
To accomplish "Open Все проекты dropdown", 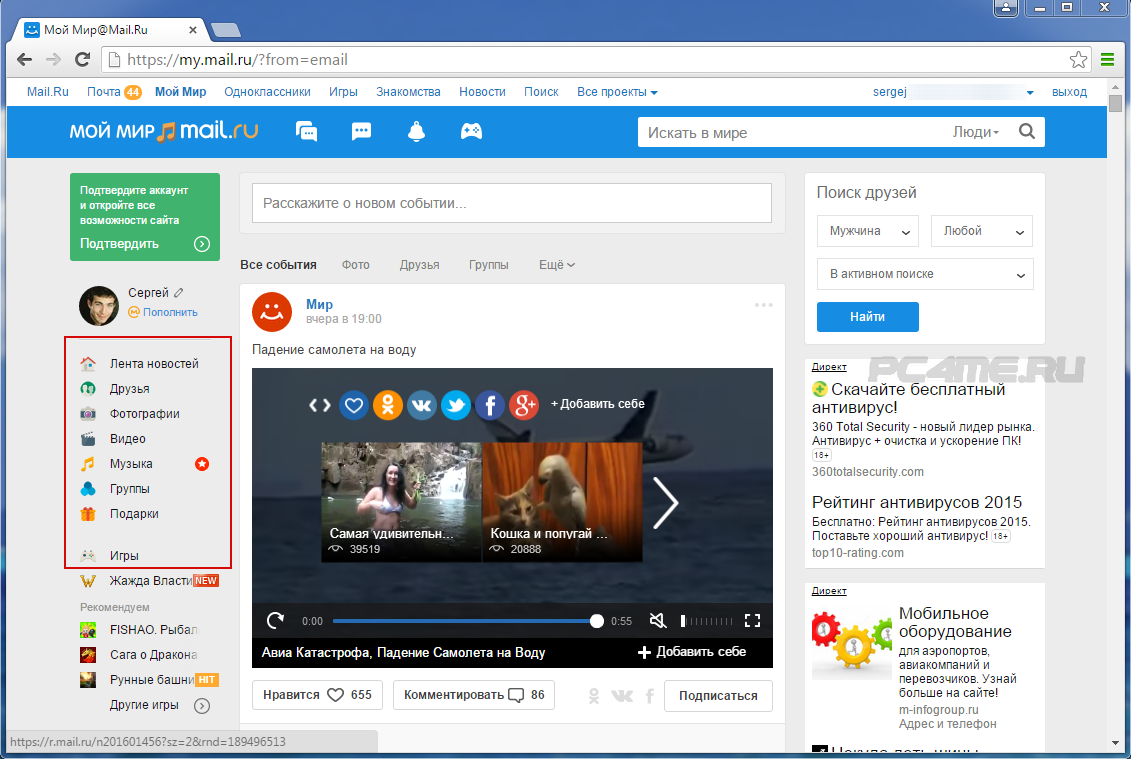I will point(617,92).
